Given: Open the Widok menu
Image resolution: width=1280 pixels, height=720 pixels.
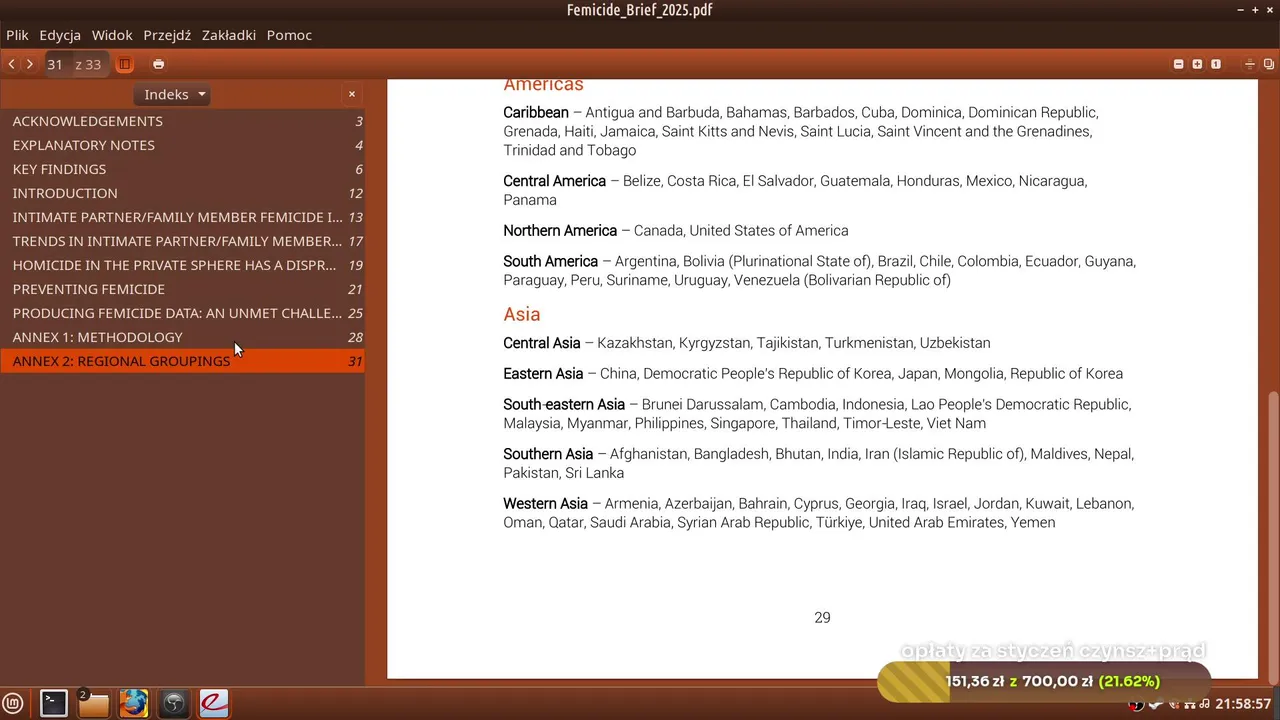Looking at the screenshot, I should (x=112, y=35).
